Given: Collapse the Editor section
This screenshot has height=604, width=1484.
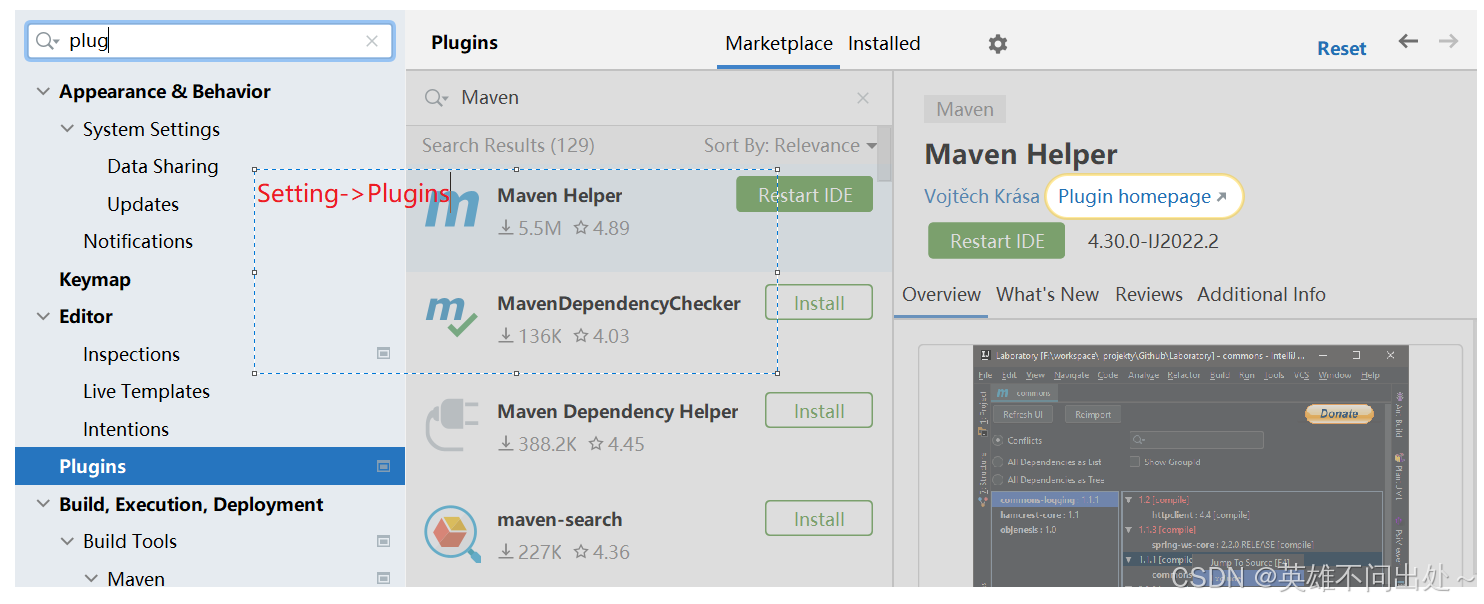Looking at the screenshot, I should coord(43,317).
